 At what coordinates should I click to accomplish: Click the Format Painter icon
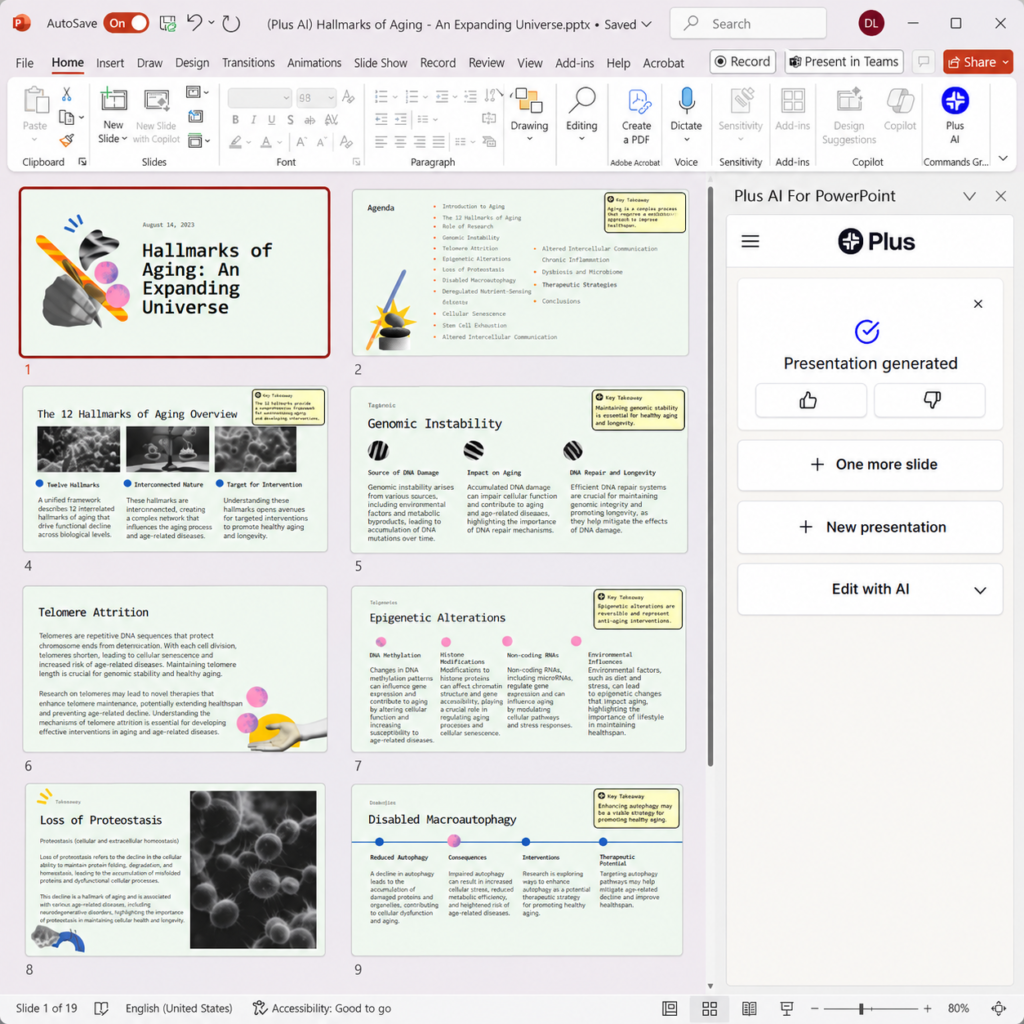click(66, 140)
